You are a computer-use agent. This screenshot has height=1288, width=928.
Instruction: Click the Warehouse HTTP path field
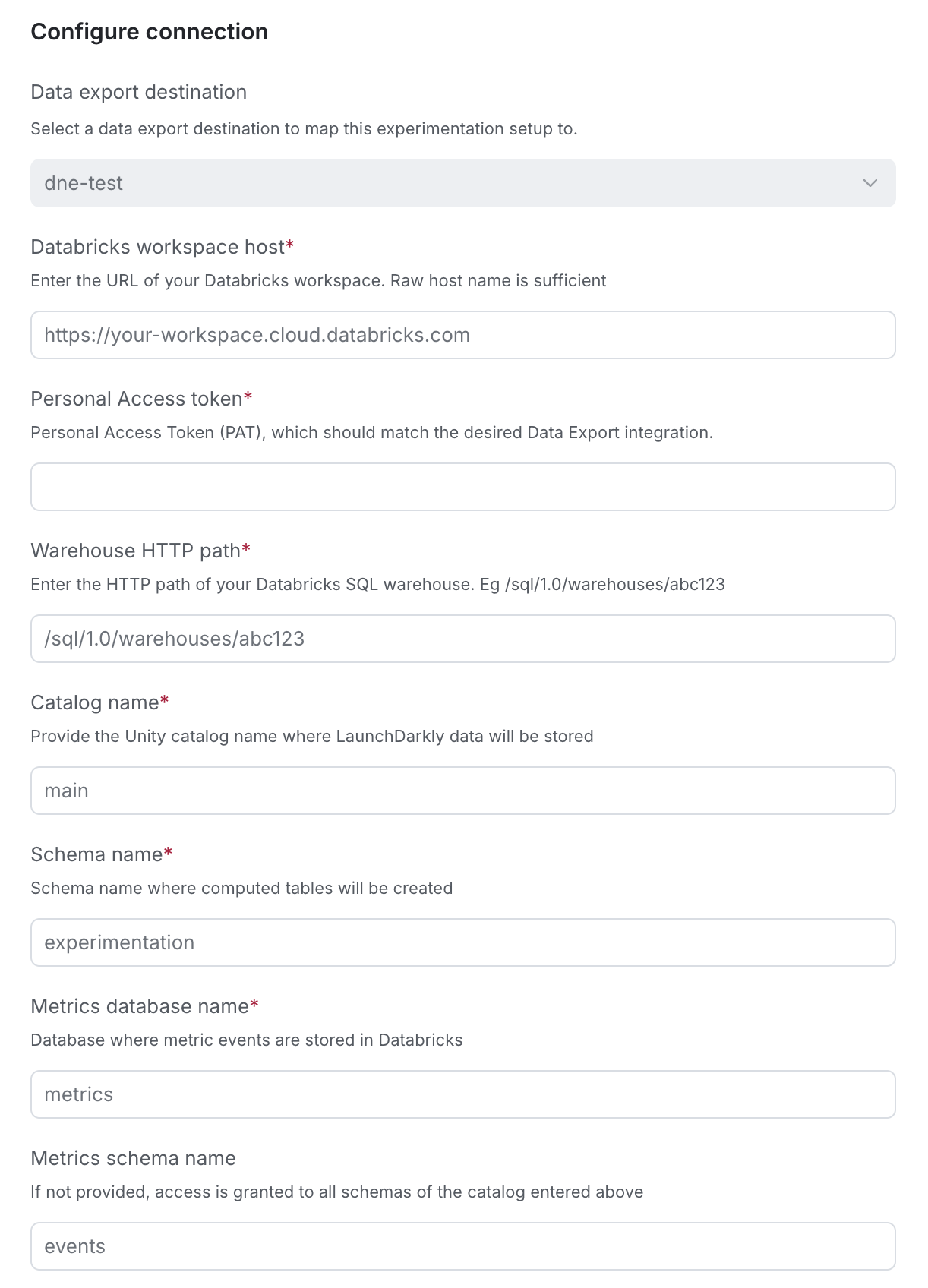pos(462,639)
